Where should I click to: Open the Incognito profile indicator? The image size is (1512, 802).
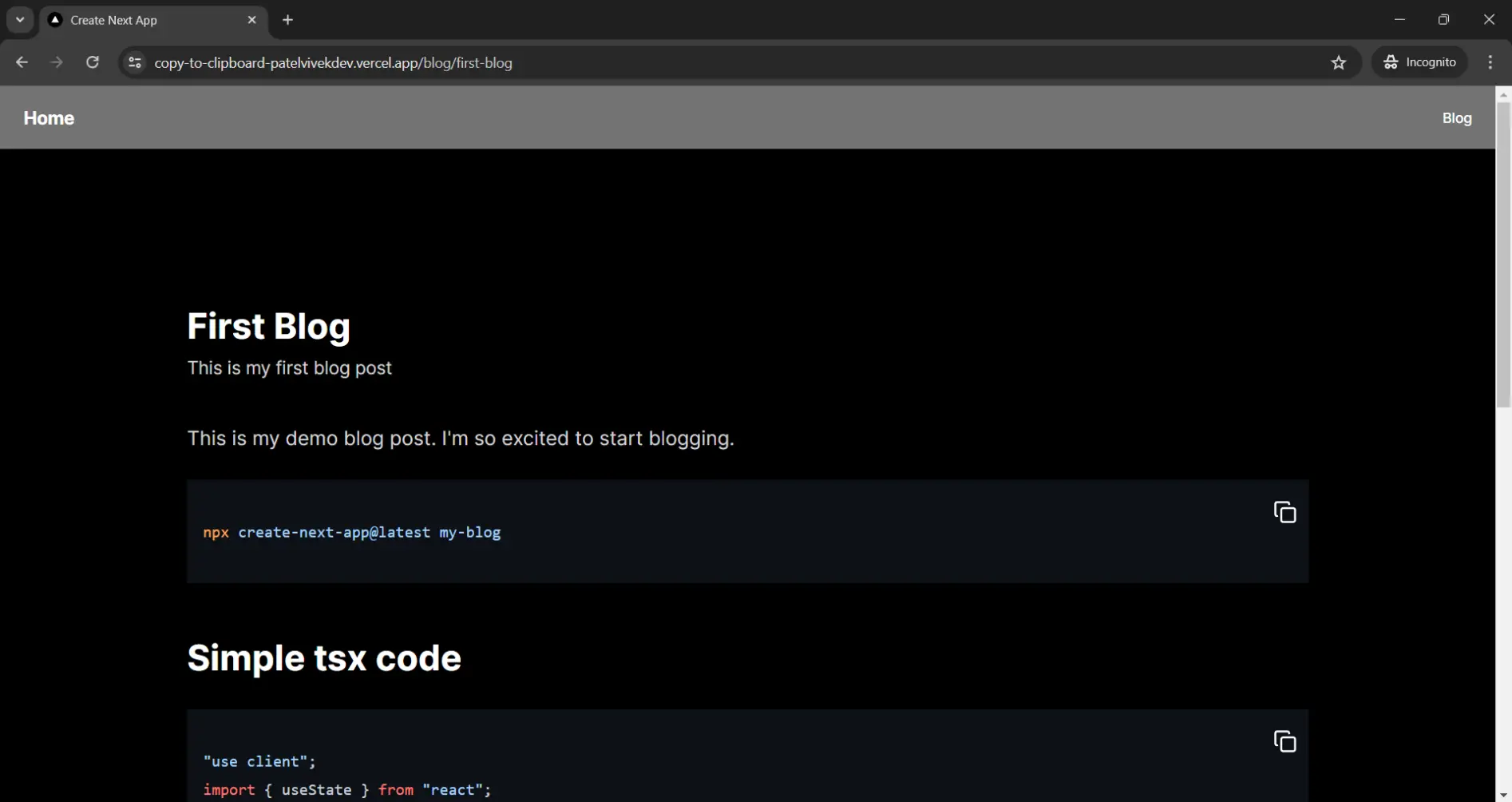1419,62
